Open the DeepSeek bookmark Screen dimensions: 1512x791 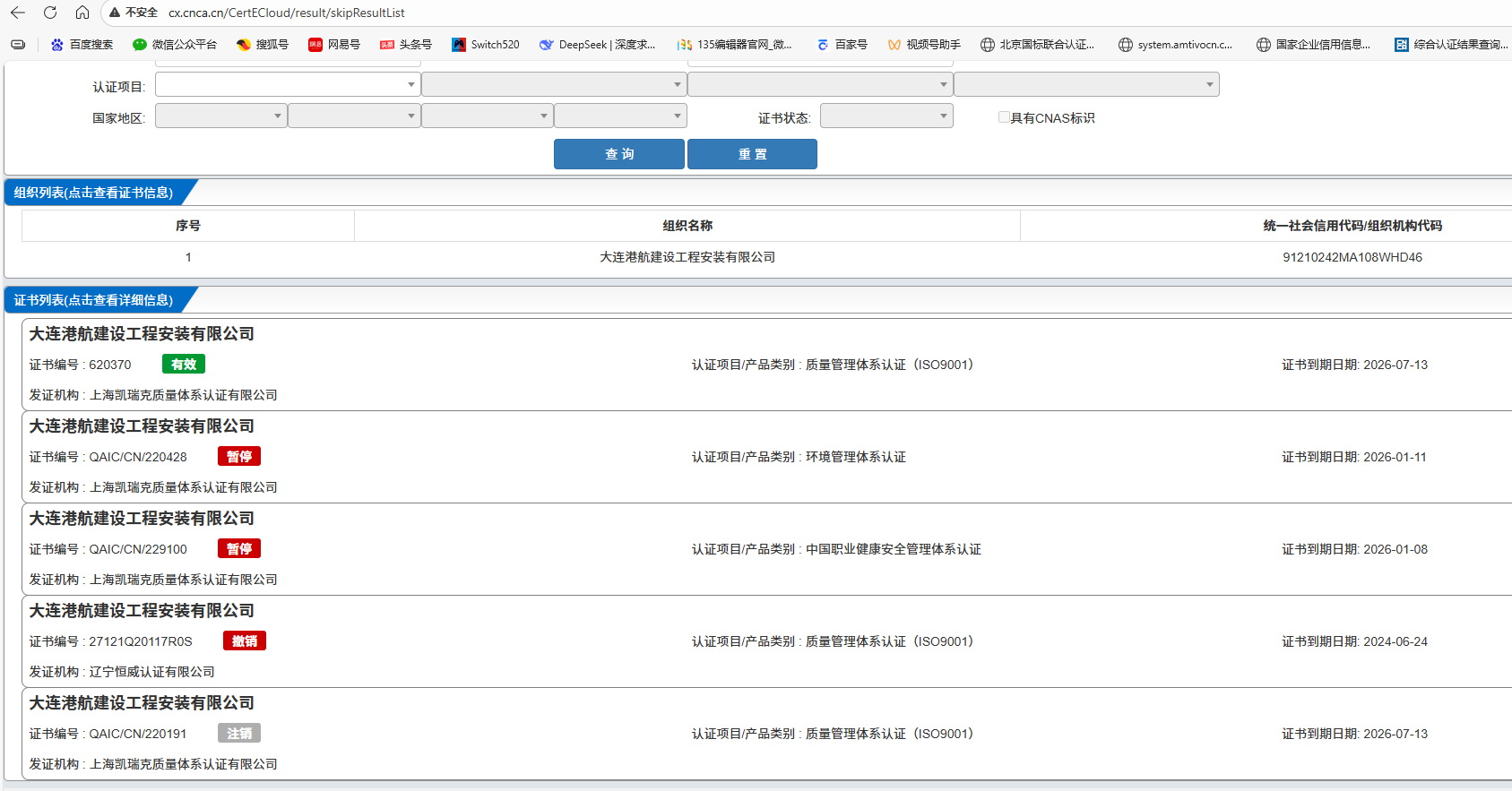point(597,45)
